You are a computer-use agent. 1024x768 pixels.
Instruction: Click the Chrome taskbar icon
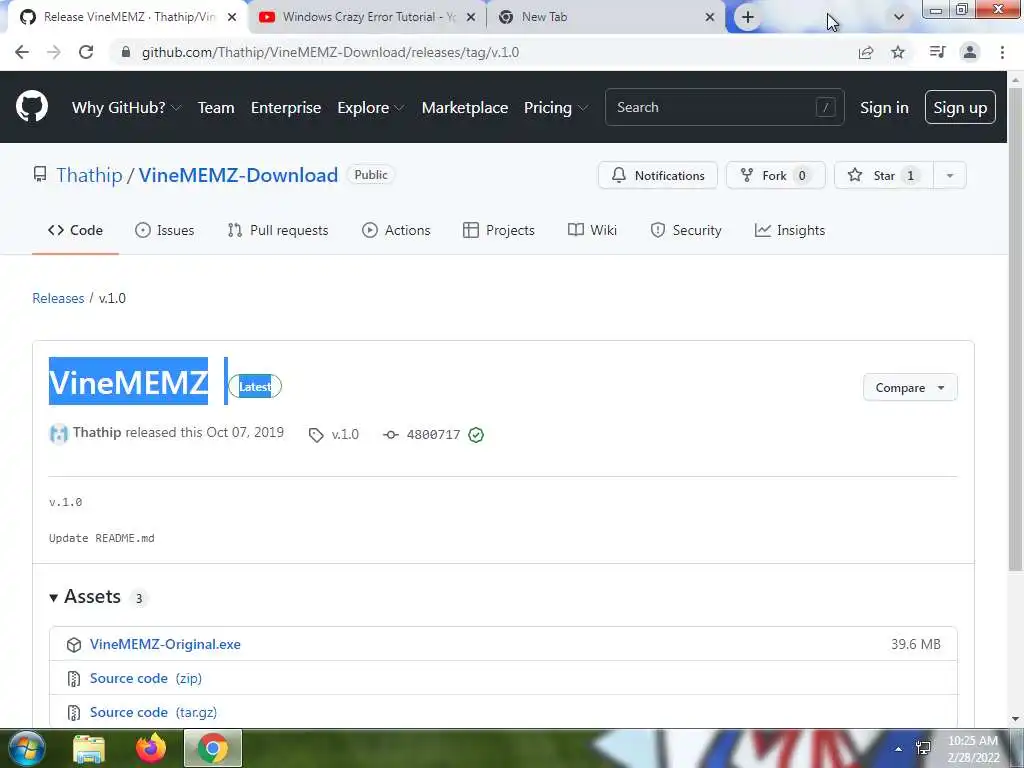(x=213, y=748)
